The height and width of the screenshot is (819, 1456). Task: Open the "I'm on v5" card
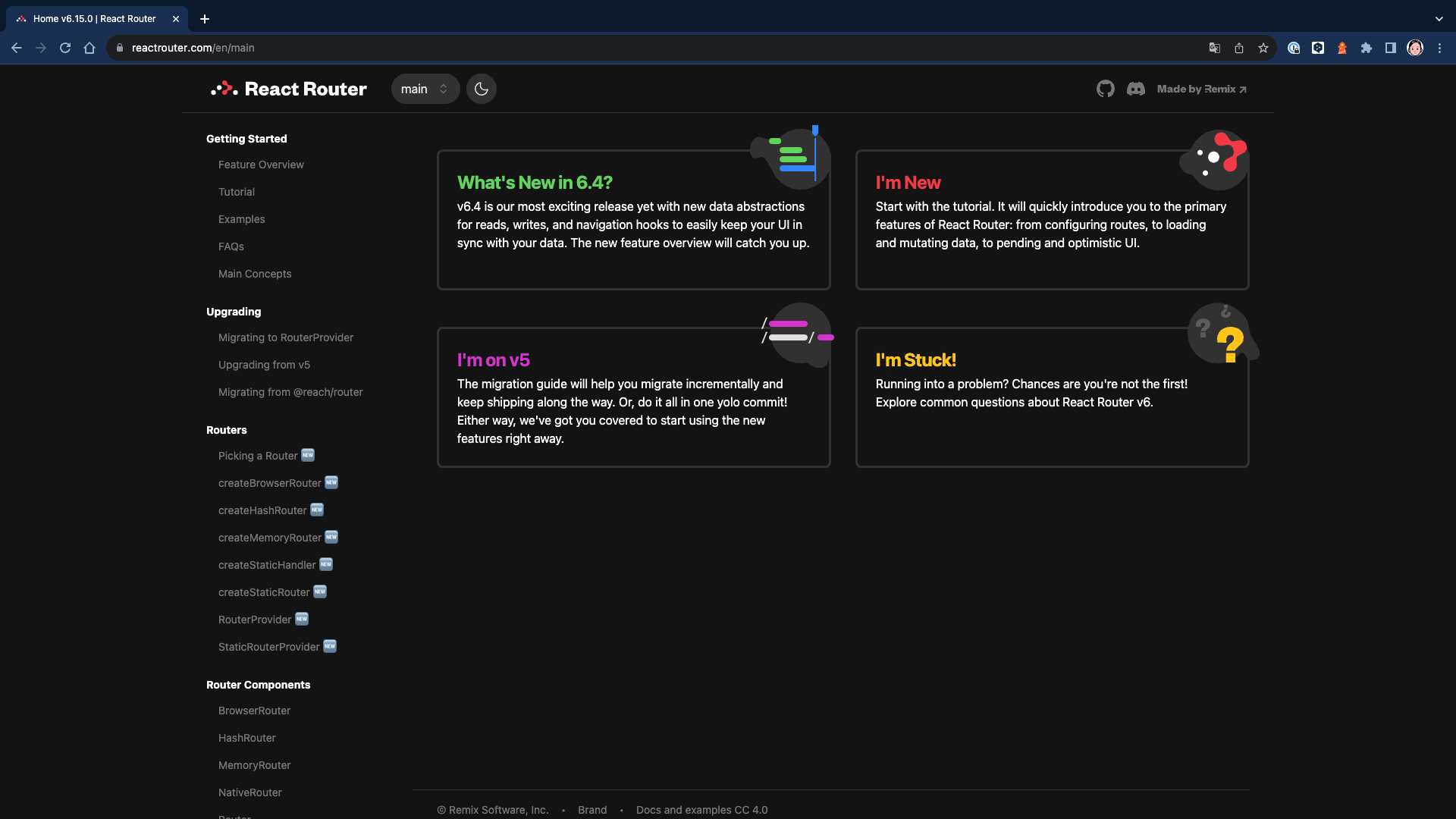tap(633, 397)
